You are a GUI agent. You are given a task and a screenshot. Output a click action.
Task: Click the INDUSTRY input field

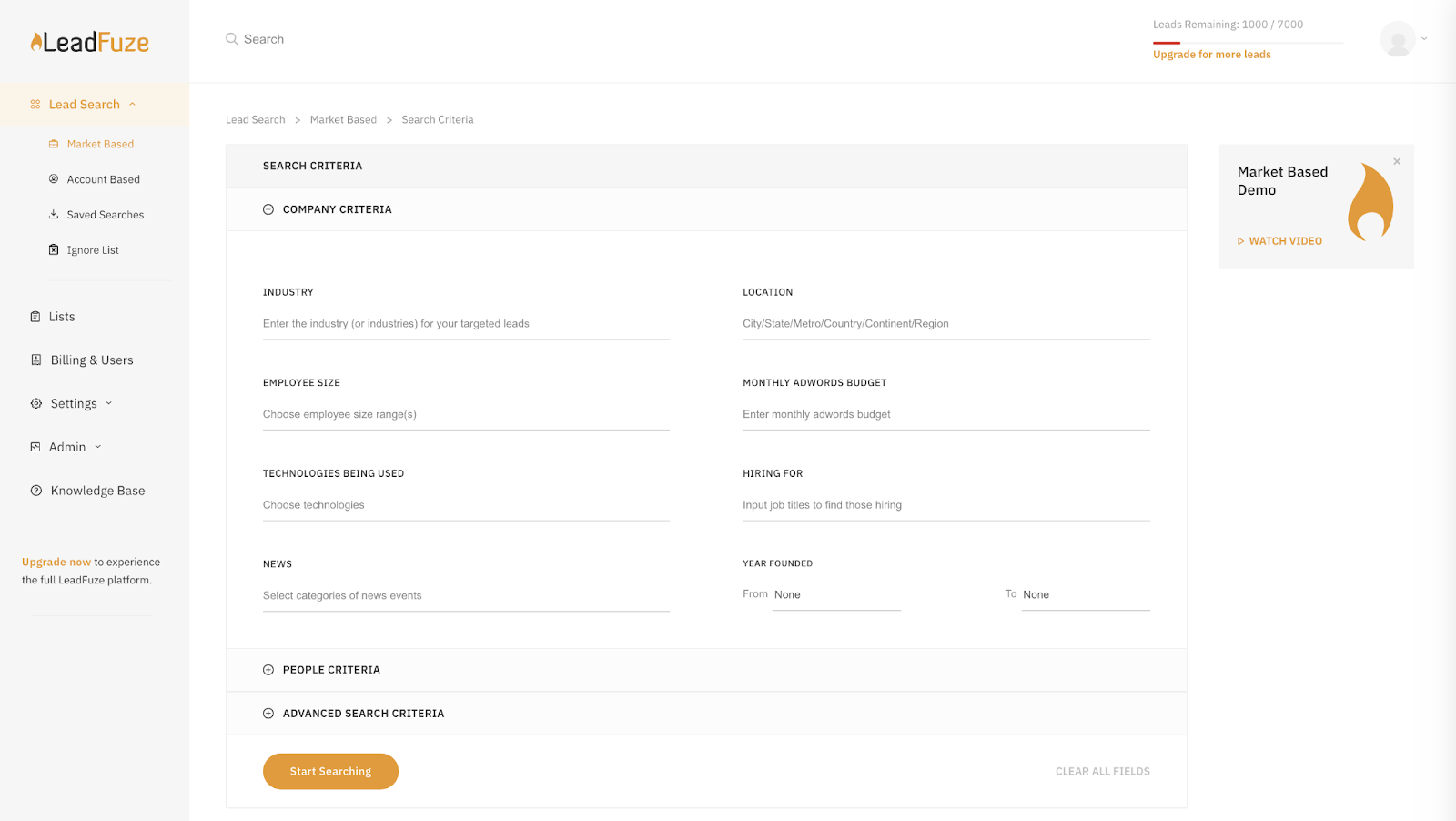[464, 323]
